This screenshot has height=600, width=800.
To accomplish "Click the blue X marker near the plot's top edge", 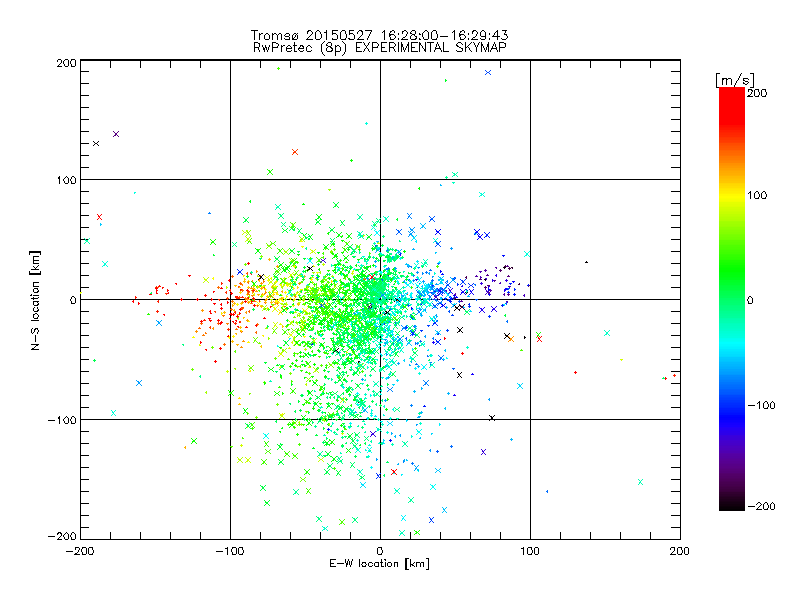I will tap(488, 72).
